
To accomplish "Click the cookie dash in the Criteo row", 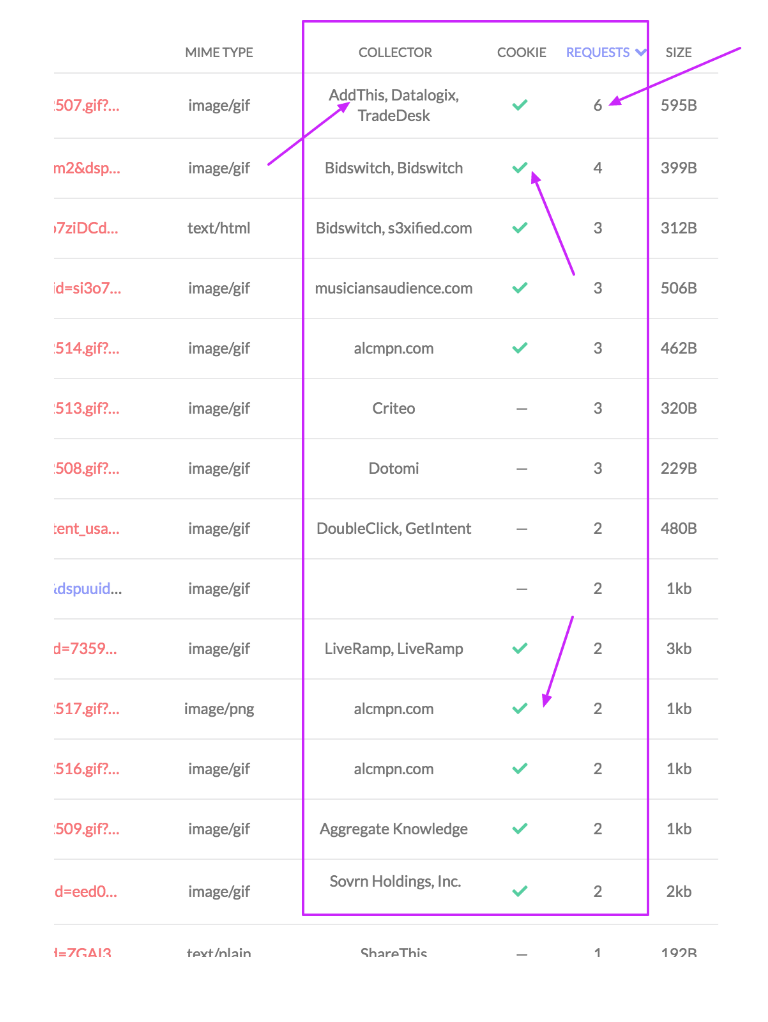I will click(x=521, y=409).
